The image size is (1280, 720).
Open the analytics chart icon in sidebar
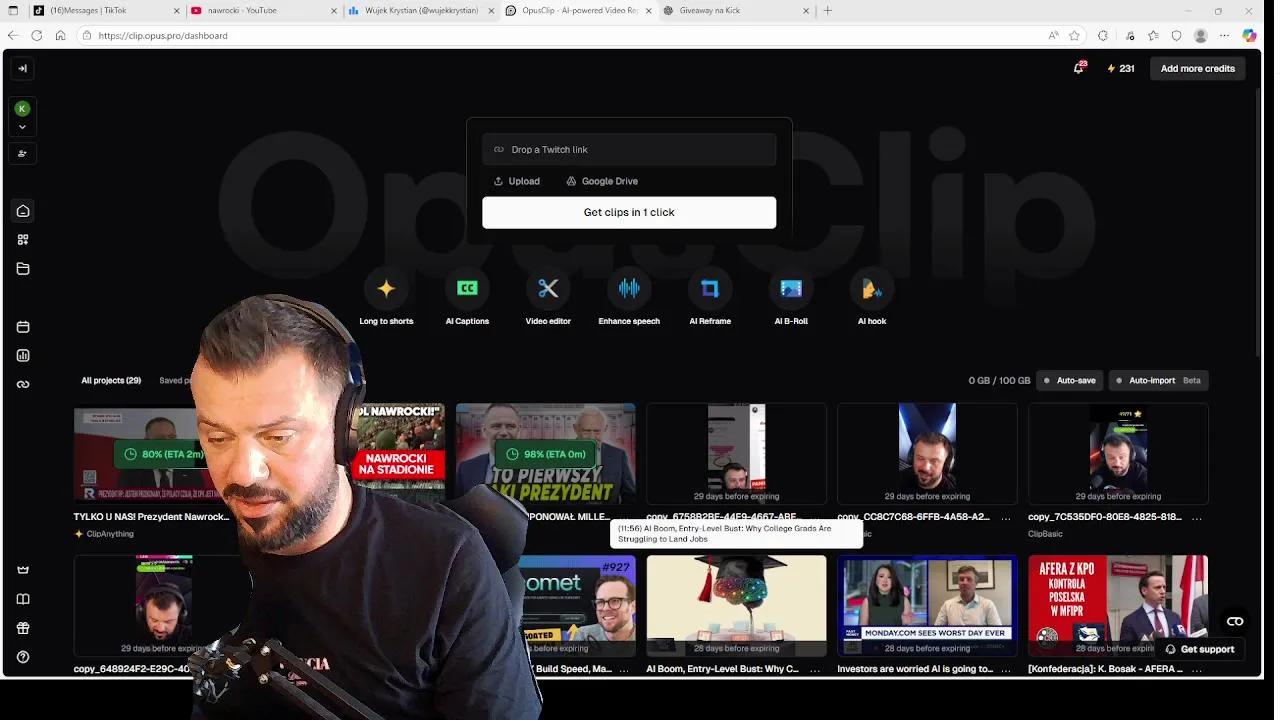click(x=23, y=356)
